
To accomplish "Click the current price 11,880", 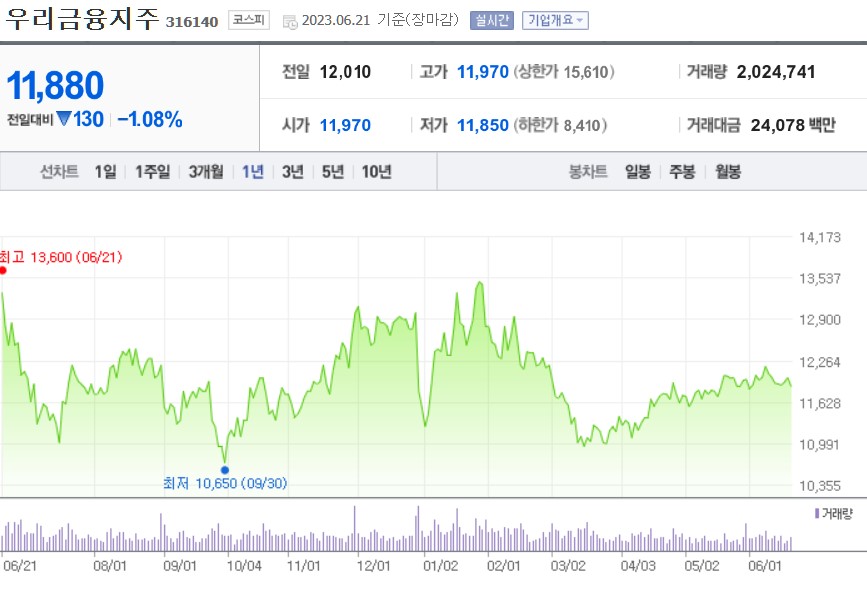I will (x=55, y=85).
